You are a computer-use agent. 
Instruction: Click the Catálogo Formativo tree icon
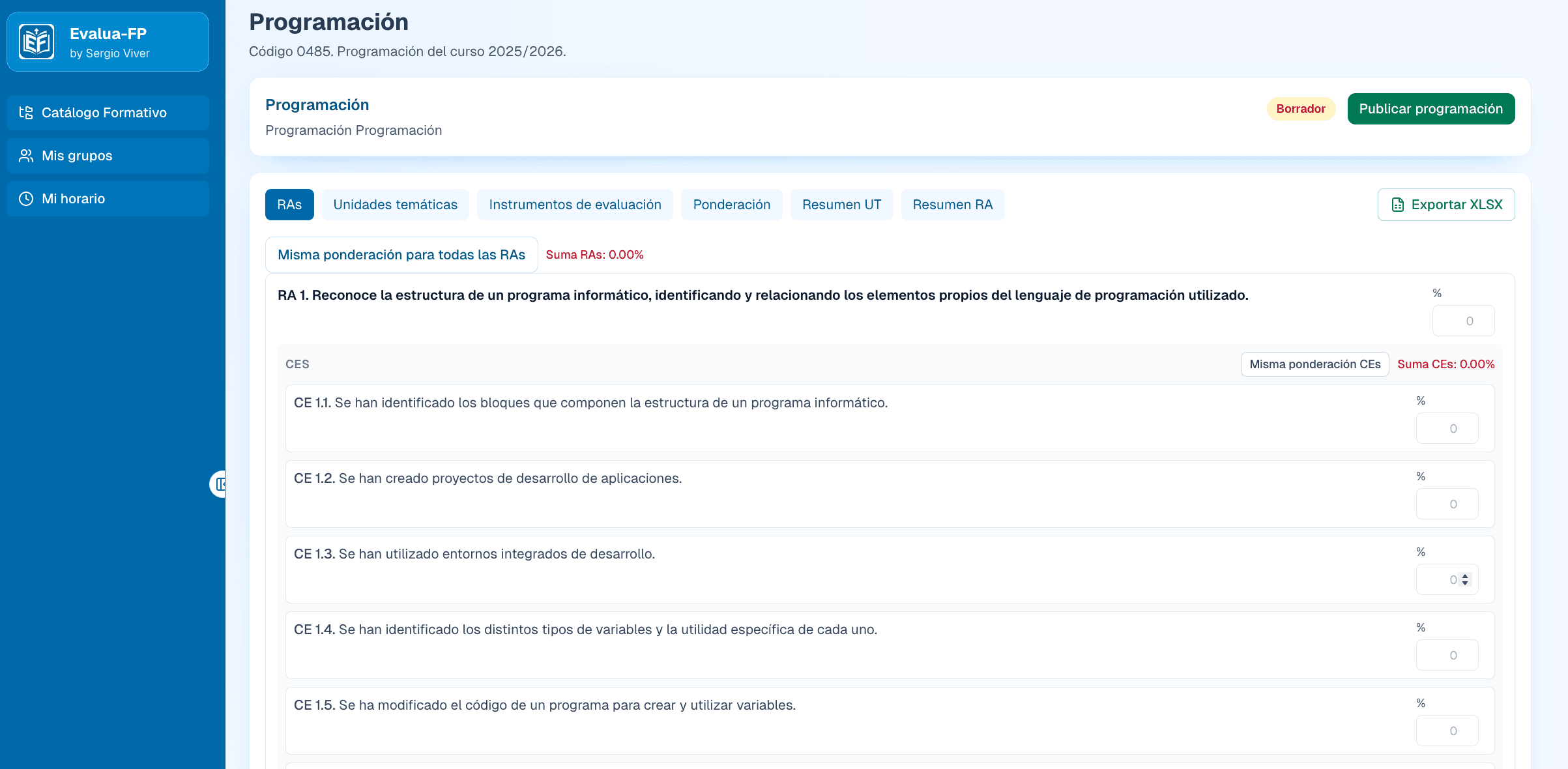[x=26, y=113]
